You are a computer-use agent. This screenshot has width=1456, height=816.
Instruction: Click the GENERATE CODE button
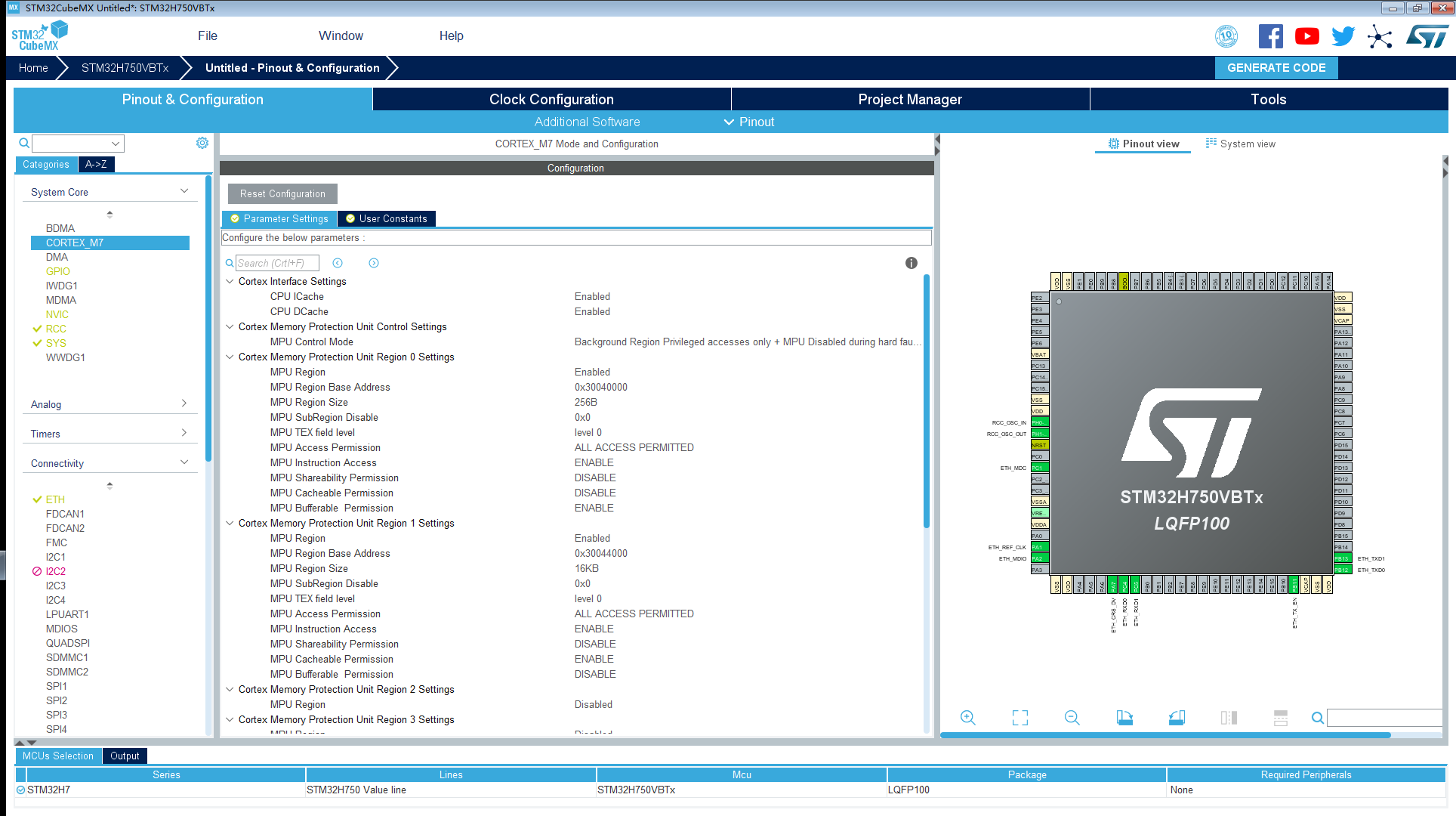click(1276, 67)
